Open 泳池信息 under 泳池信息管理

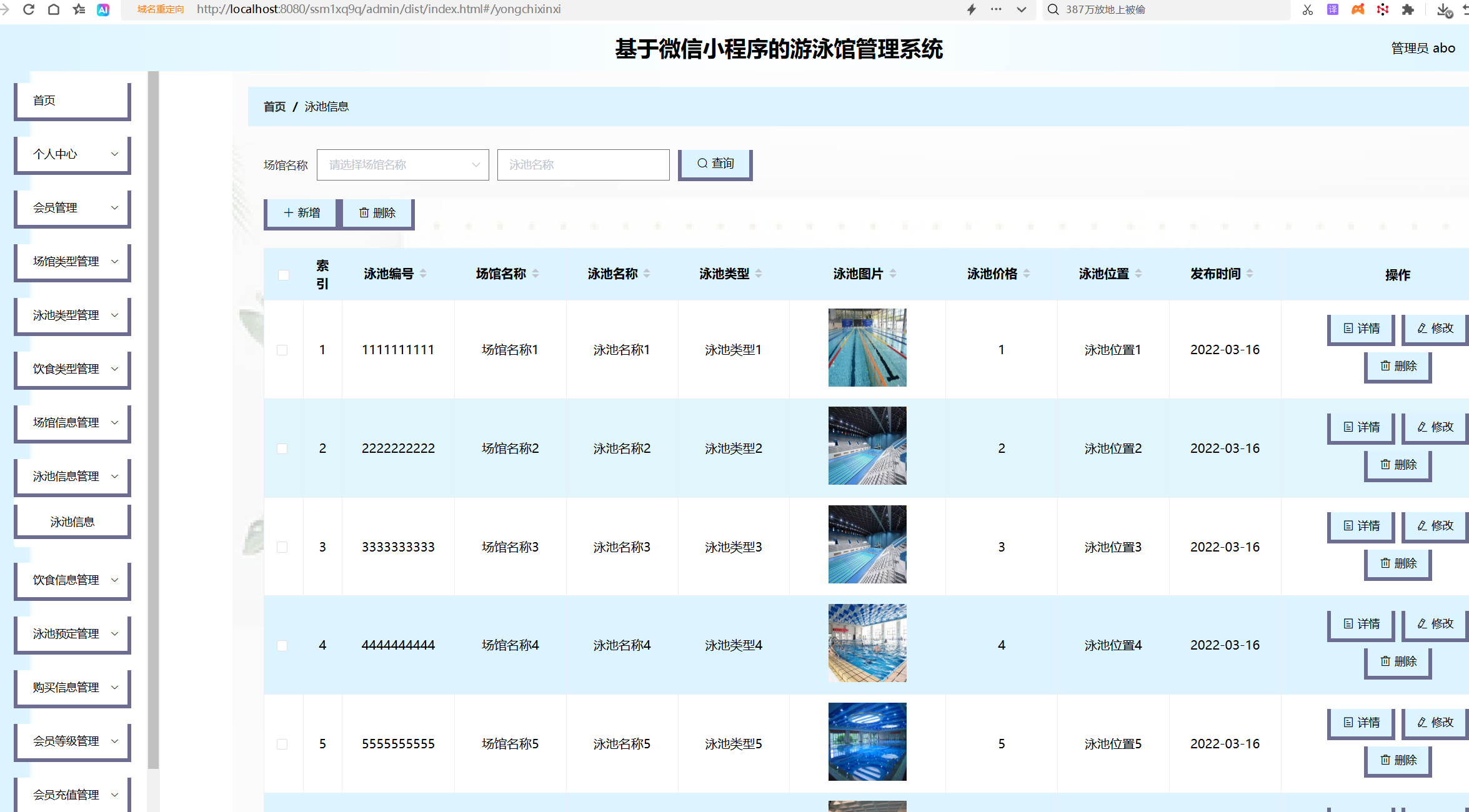coord(72,521)
